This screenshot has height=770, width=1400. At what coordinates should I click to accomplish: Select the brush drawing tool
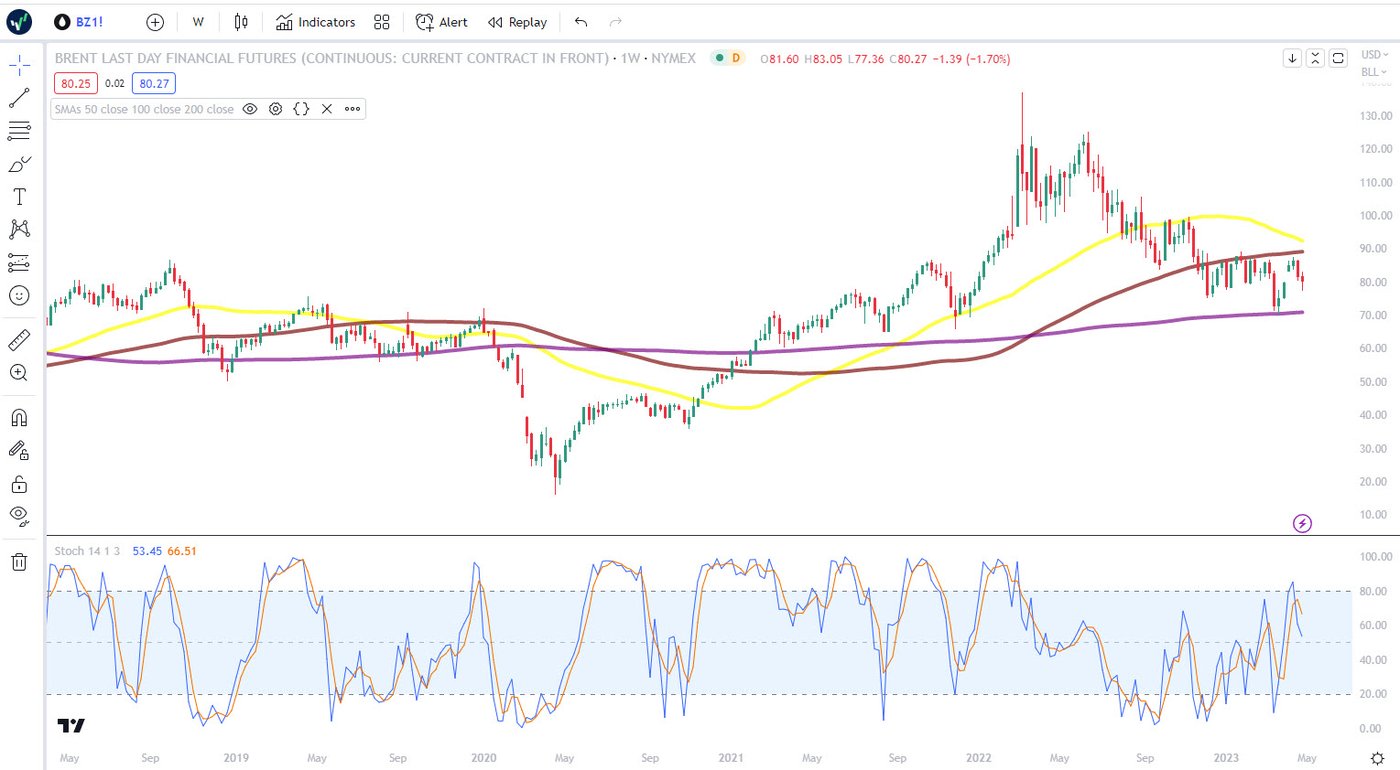click(19, 164)
